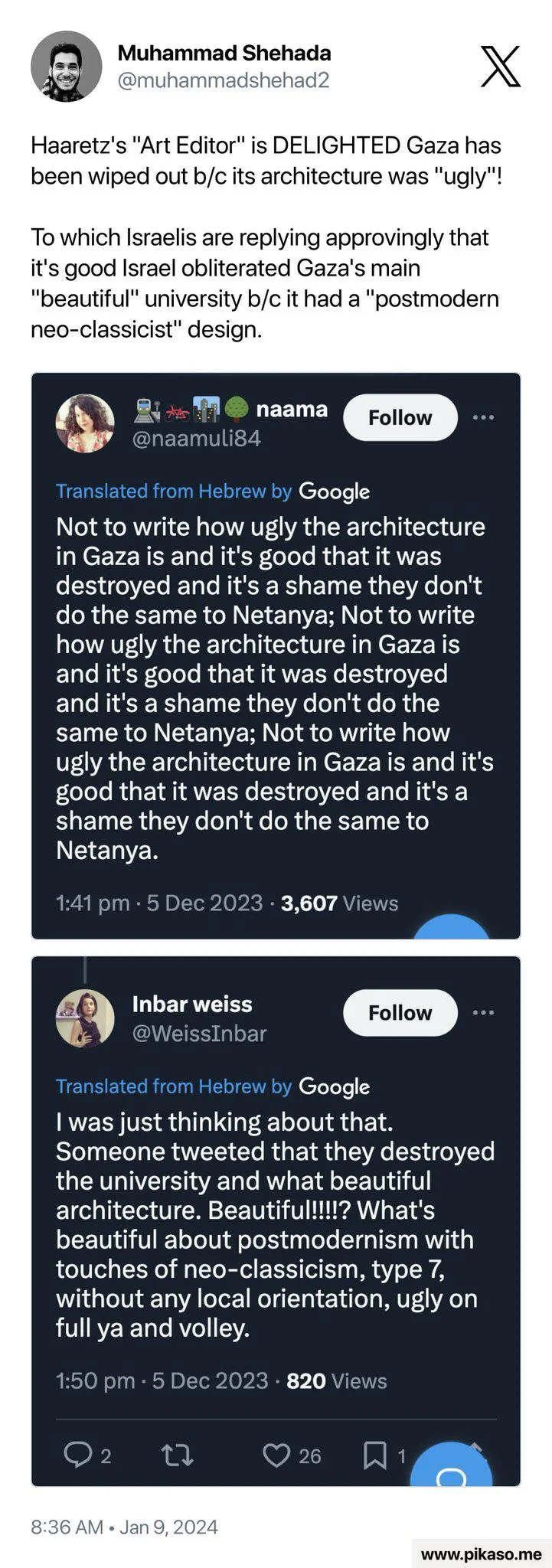Viewport: 552px width, 1568px height.
Task: Open Muhammad Shehada's profile picture
Action: pyautogui.click(x=66, y=67)
